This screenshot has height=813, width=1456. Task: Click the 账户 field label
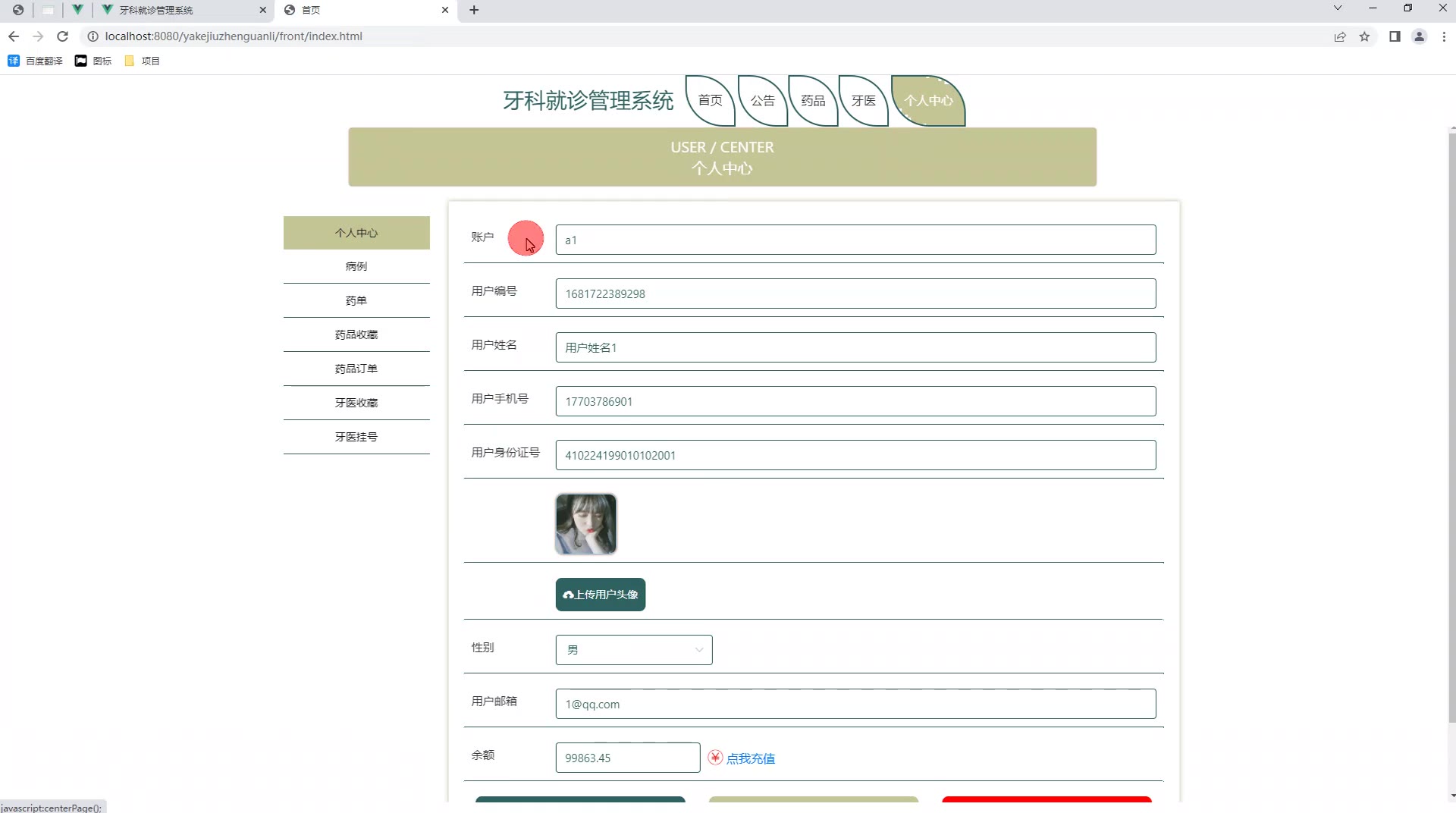tap(482, 237)
